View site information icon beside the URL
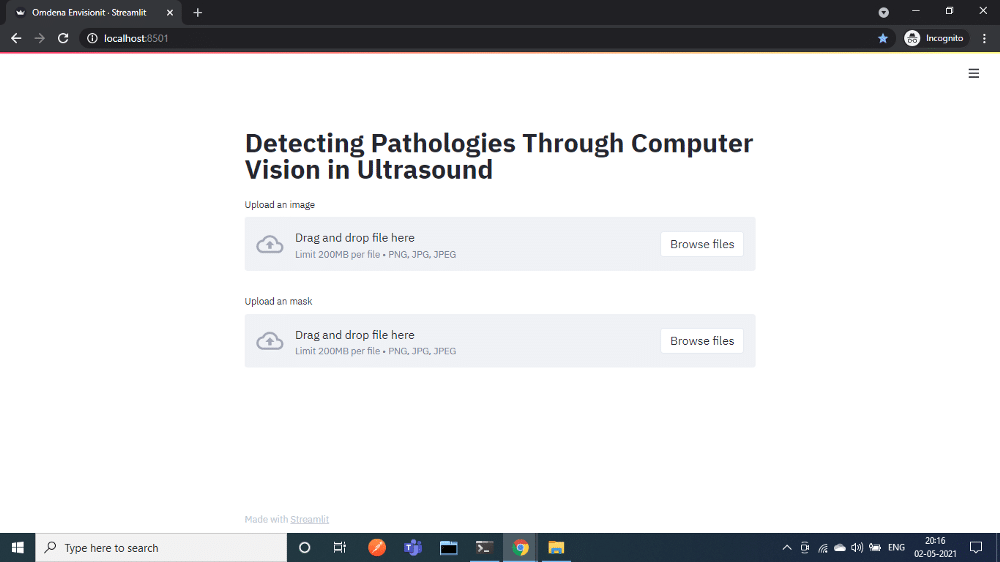 click(92, 38)
